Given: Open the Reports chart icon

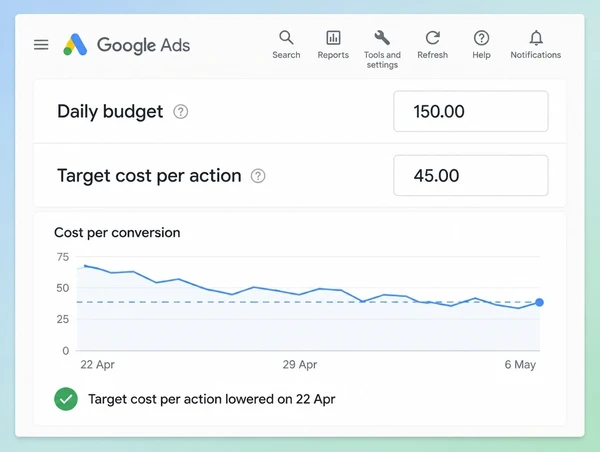Looking at the screenshot, I should point(333,38).
